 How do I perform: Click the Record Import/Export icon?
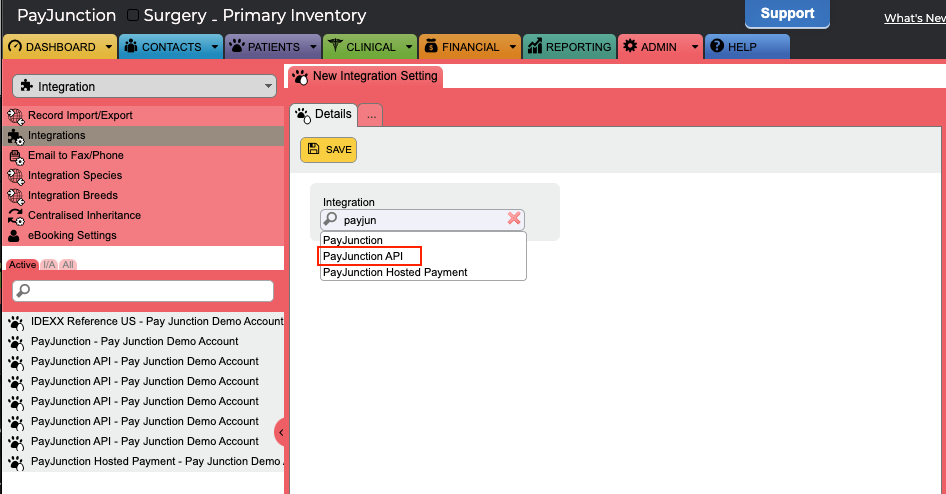(x=16, y=116)
